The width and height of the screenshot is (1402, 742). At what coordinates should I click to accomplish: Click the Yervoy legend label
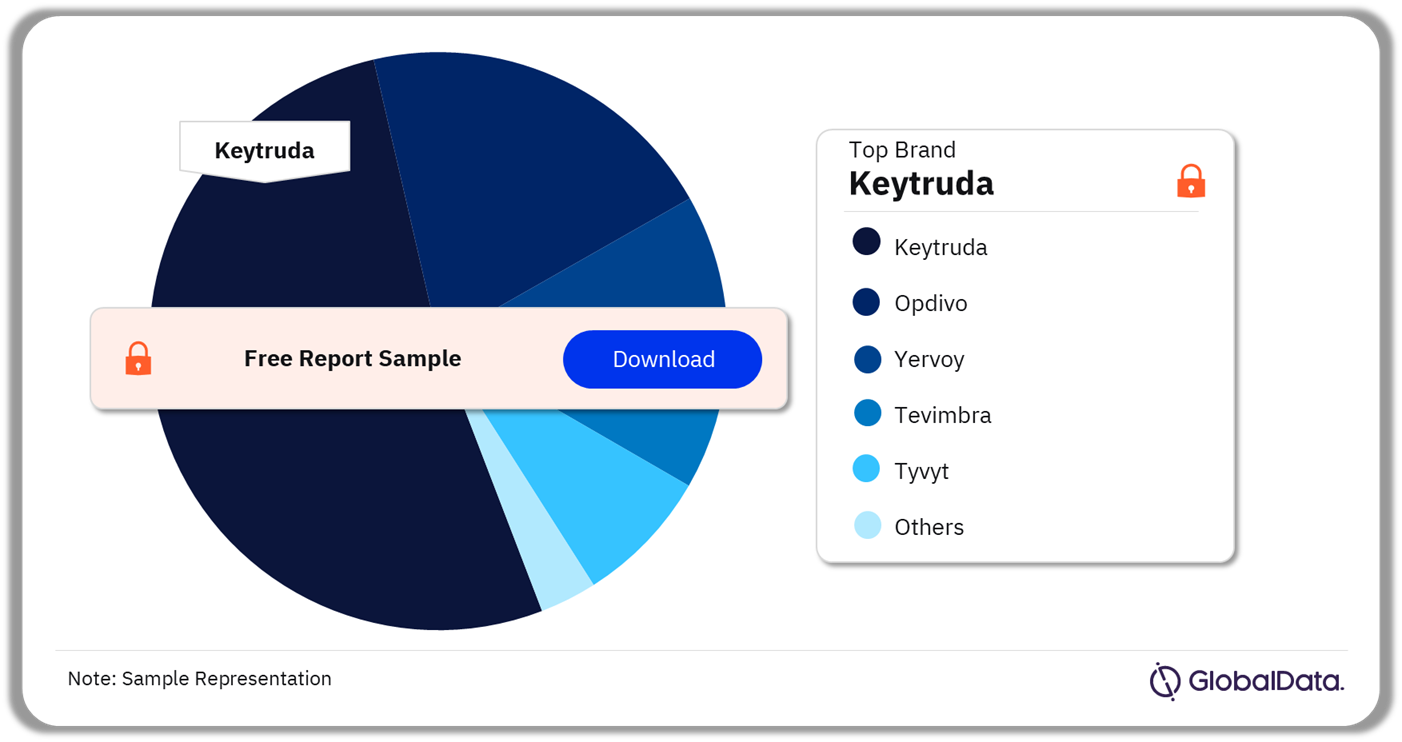click(x=929, y=359)
